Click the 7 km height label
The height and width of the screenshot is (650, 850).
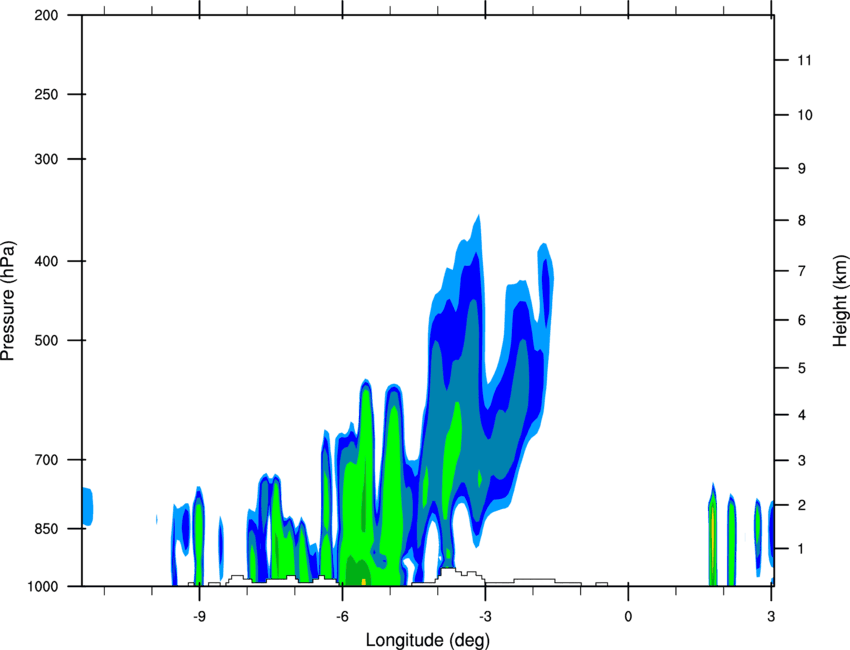pyautogui.click(x=802, y=271)
